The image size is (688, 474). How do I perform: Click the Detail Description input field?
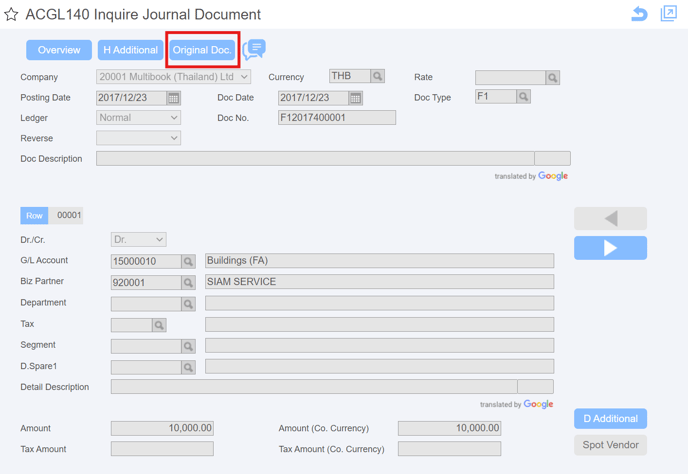(x=314, y=387)
